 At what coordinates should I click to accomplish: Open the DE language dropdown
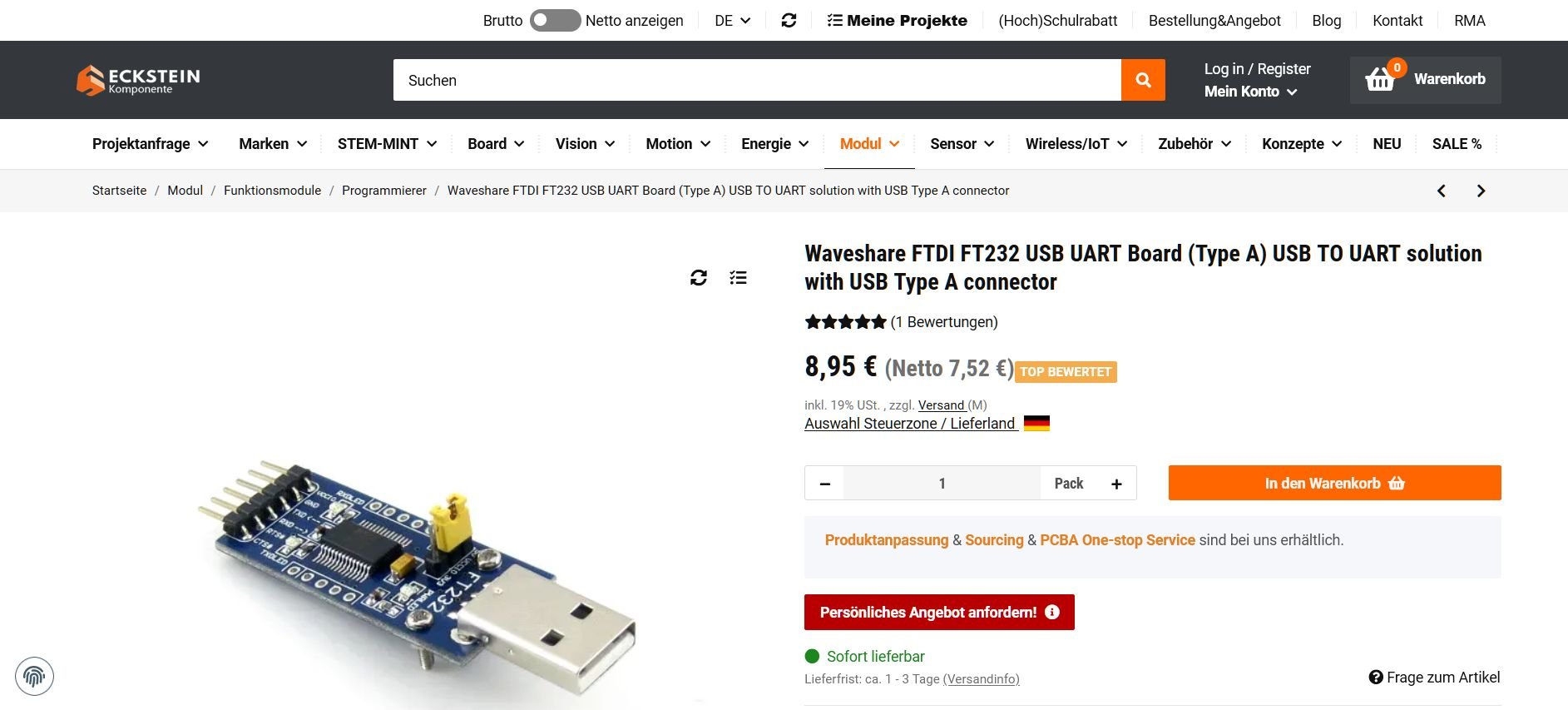[732, 21]
